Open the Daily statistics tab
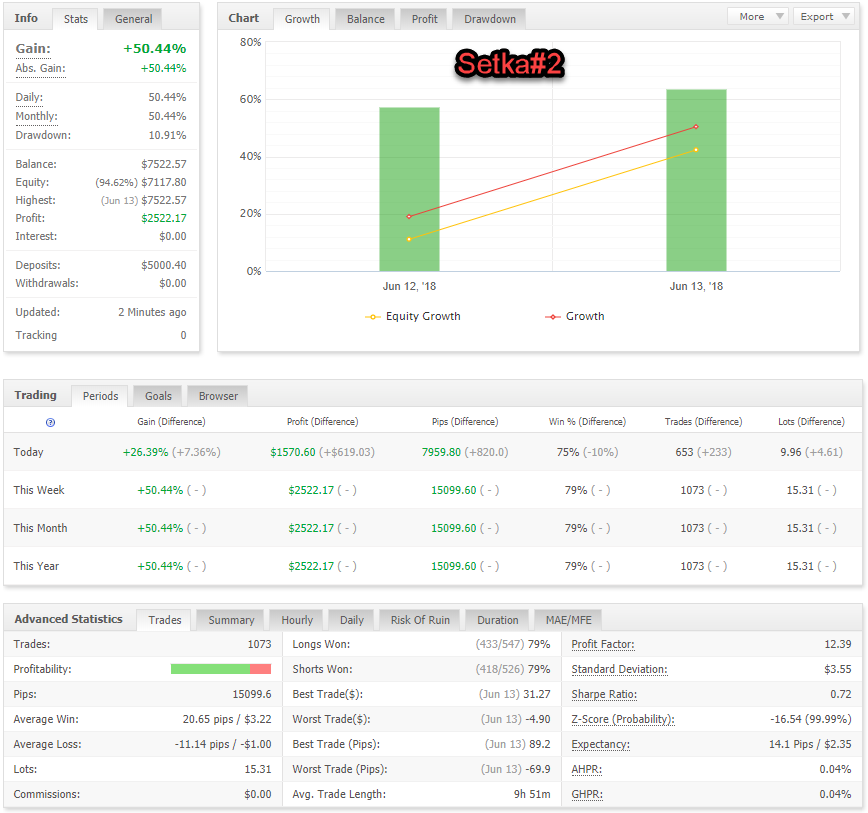 click(352, 620)
